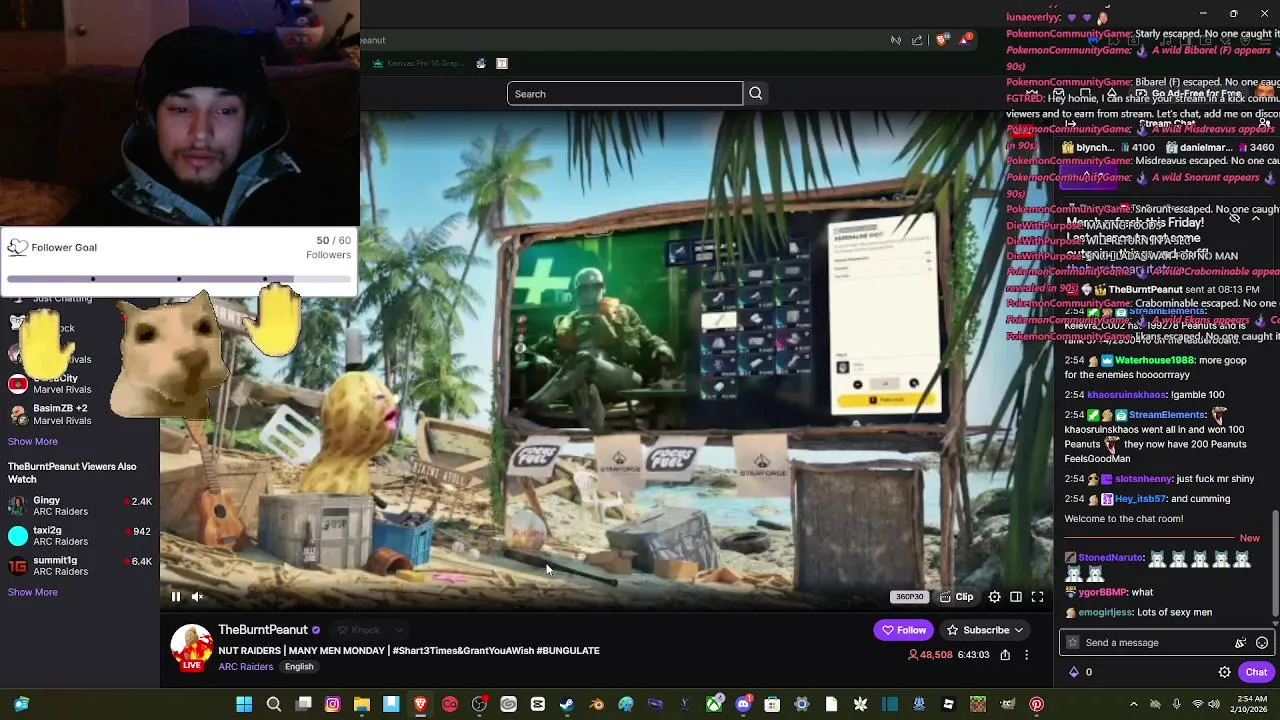Open Gingy channel in sidebar
The image size is (1280, 720).
pos(80,506)
